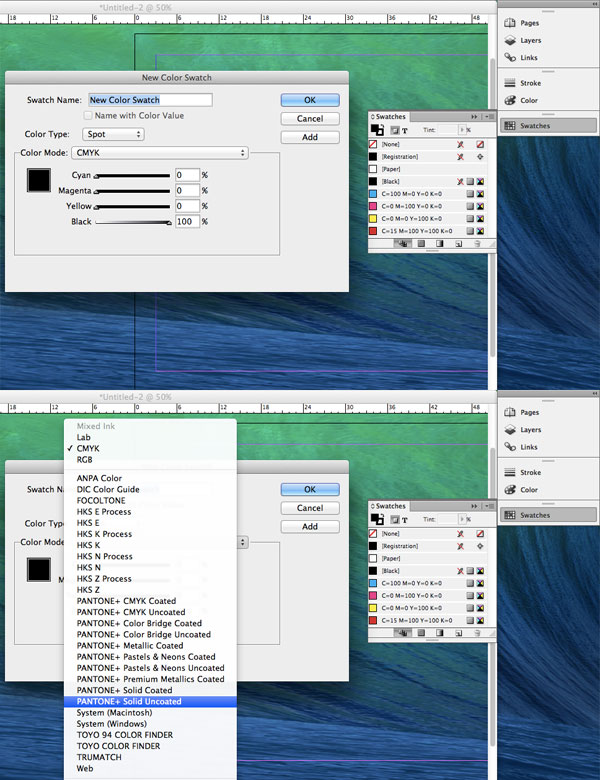600x780 pixels.
Task: Select TRUMATCH in the color mode list
Action: click(101, 757)
